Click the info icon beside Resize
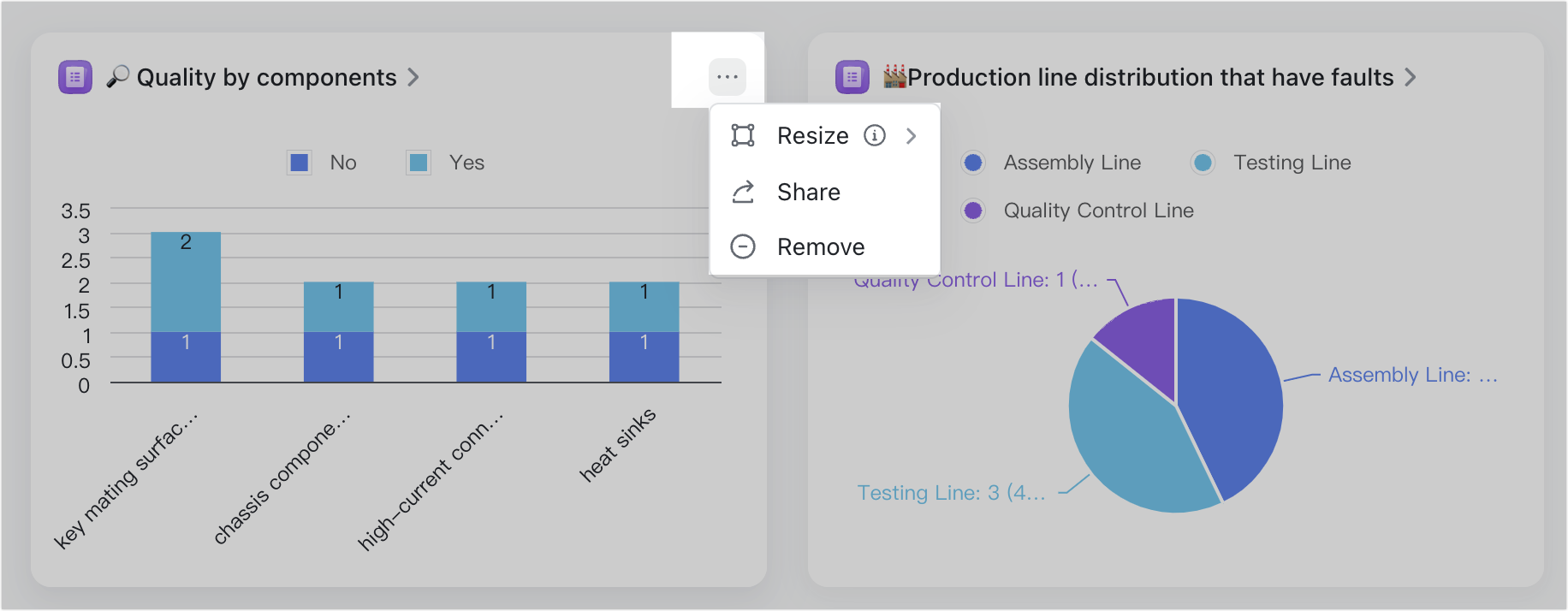The image size is (1568, 611). [875, 135]
